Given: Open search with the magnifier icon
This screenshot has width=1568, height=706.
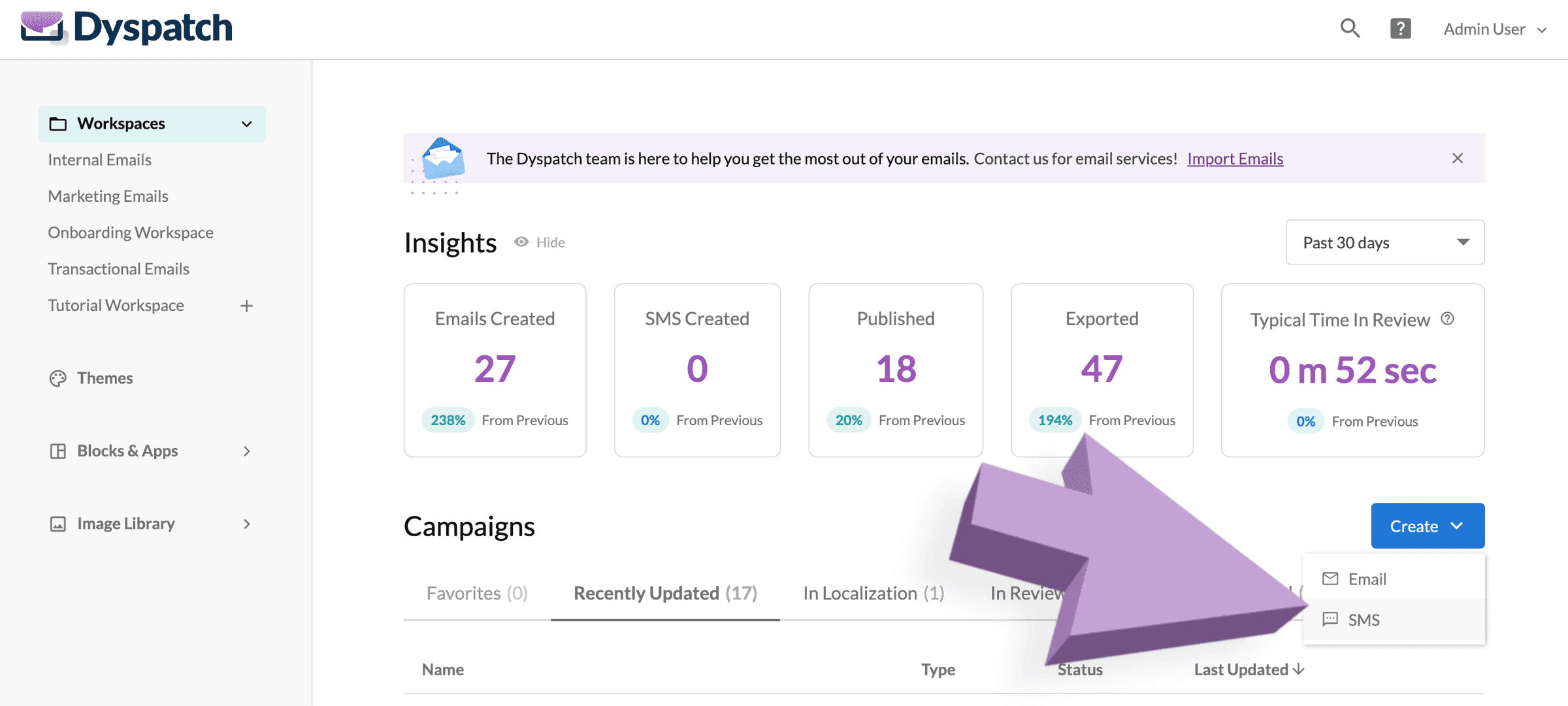Looking at the screenshot, I should [1350, 29].
